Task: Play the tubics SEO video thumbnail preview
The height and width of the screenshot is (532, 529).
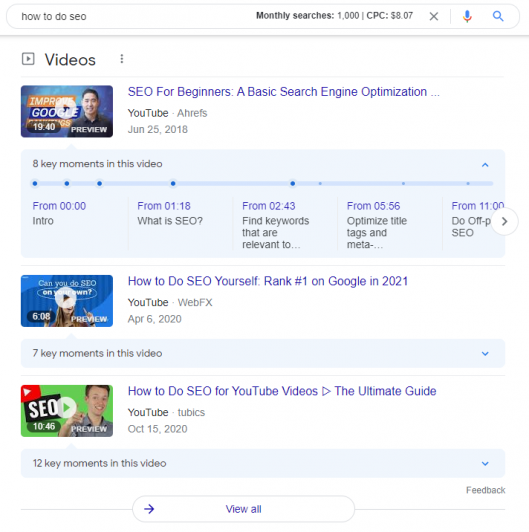Action: point(67,411)
